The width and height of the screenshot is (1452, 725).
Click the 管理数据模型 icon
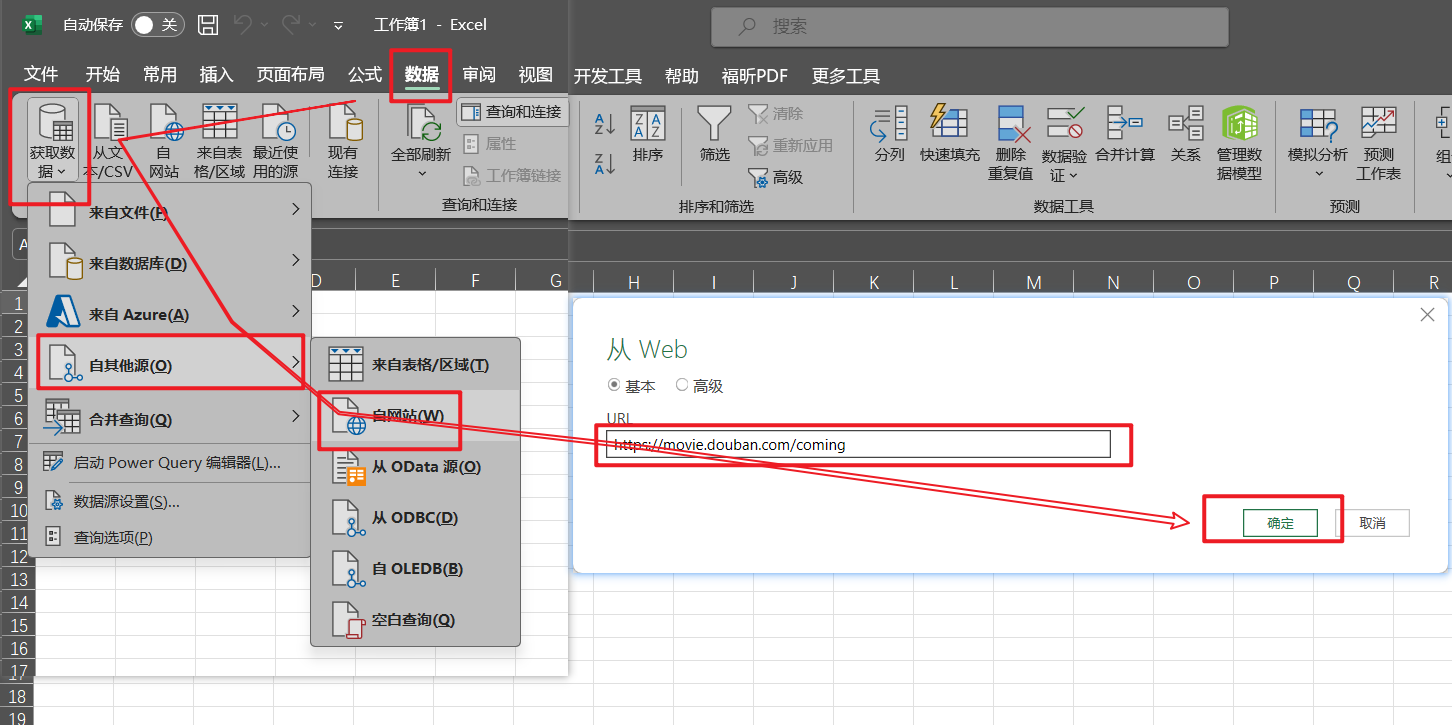[1239, 124]
